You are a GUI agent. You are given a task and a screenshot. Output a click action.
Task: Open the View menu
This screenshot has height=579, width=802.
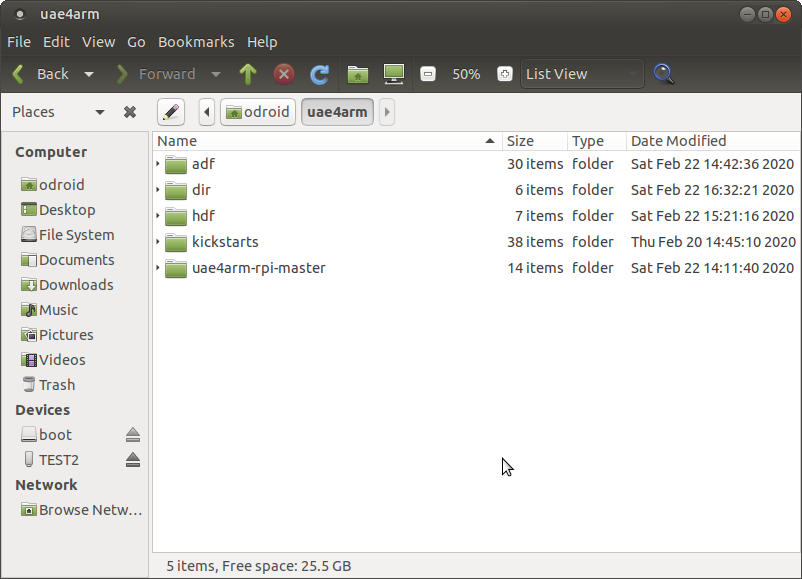tap(98, 42)
